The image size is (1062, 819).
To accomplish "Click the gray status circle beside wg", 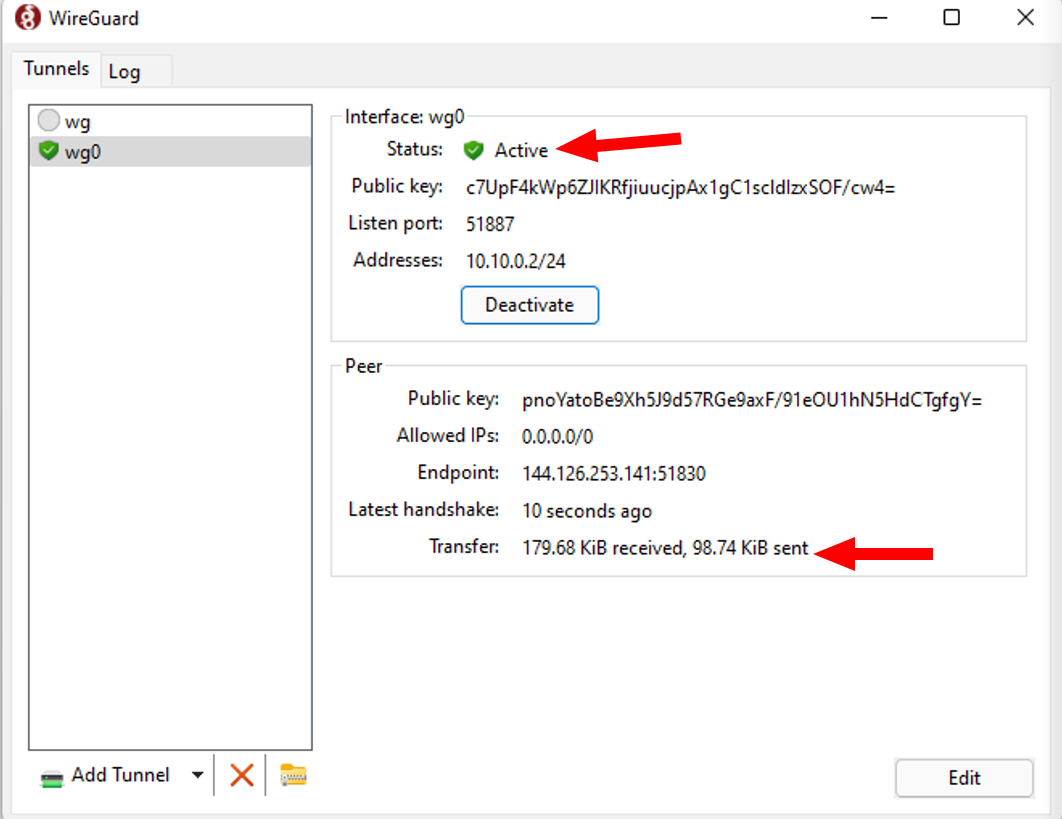I will [x=49, y=121].
